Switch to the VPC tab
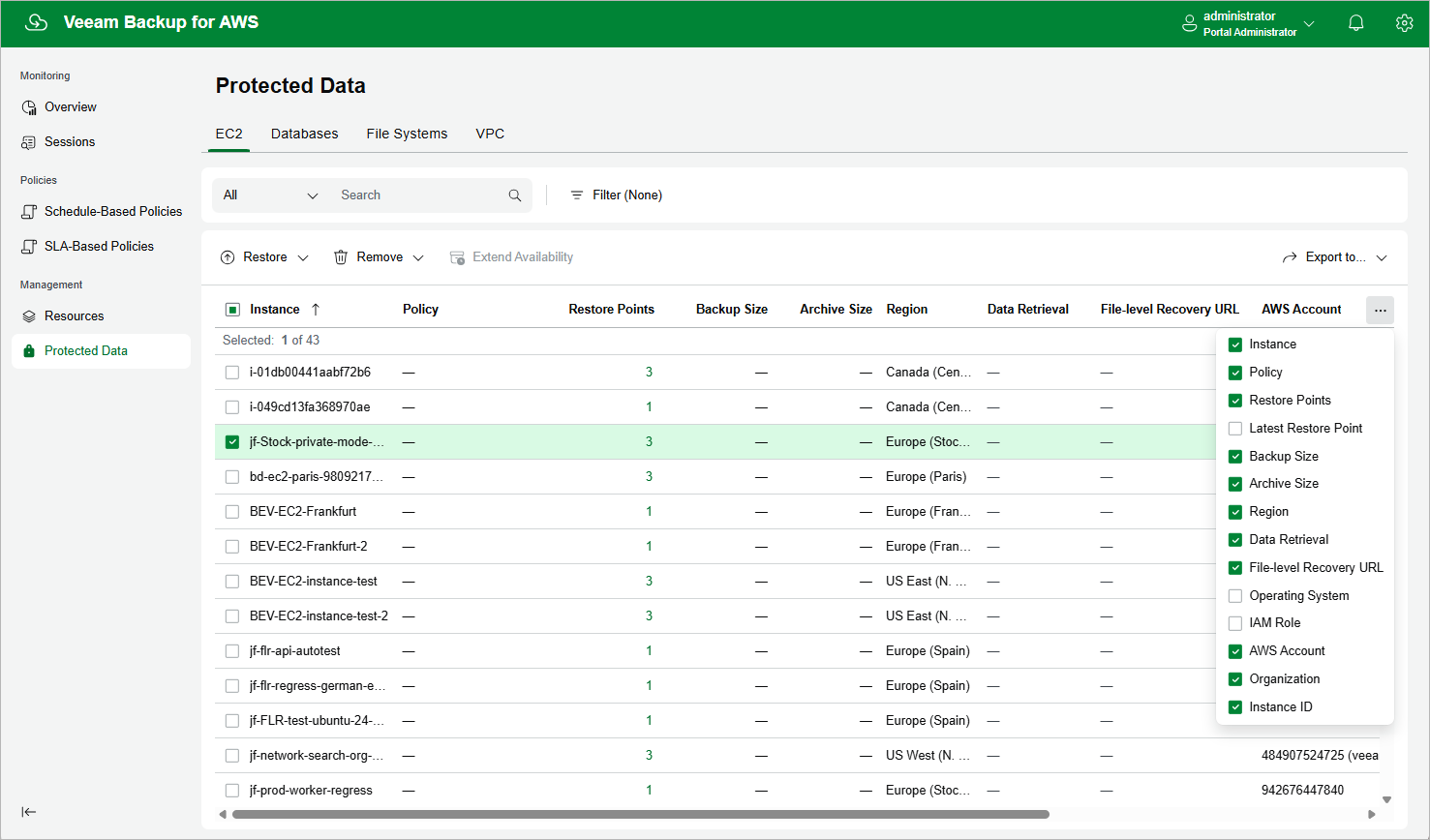This screenshot has height=840, width=1430. click(x=490, y=134)
